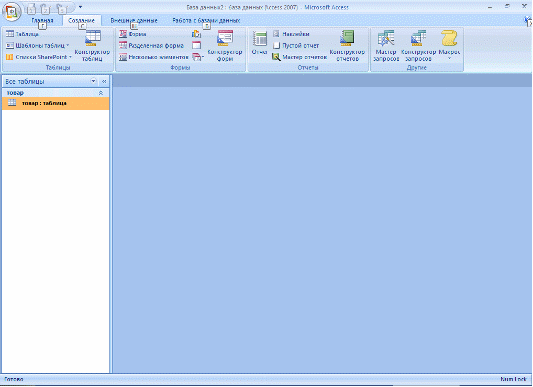Expand the Макрос dropdown arrow
This screenshot has height=387, width=533.
(x=449, y=58)
